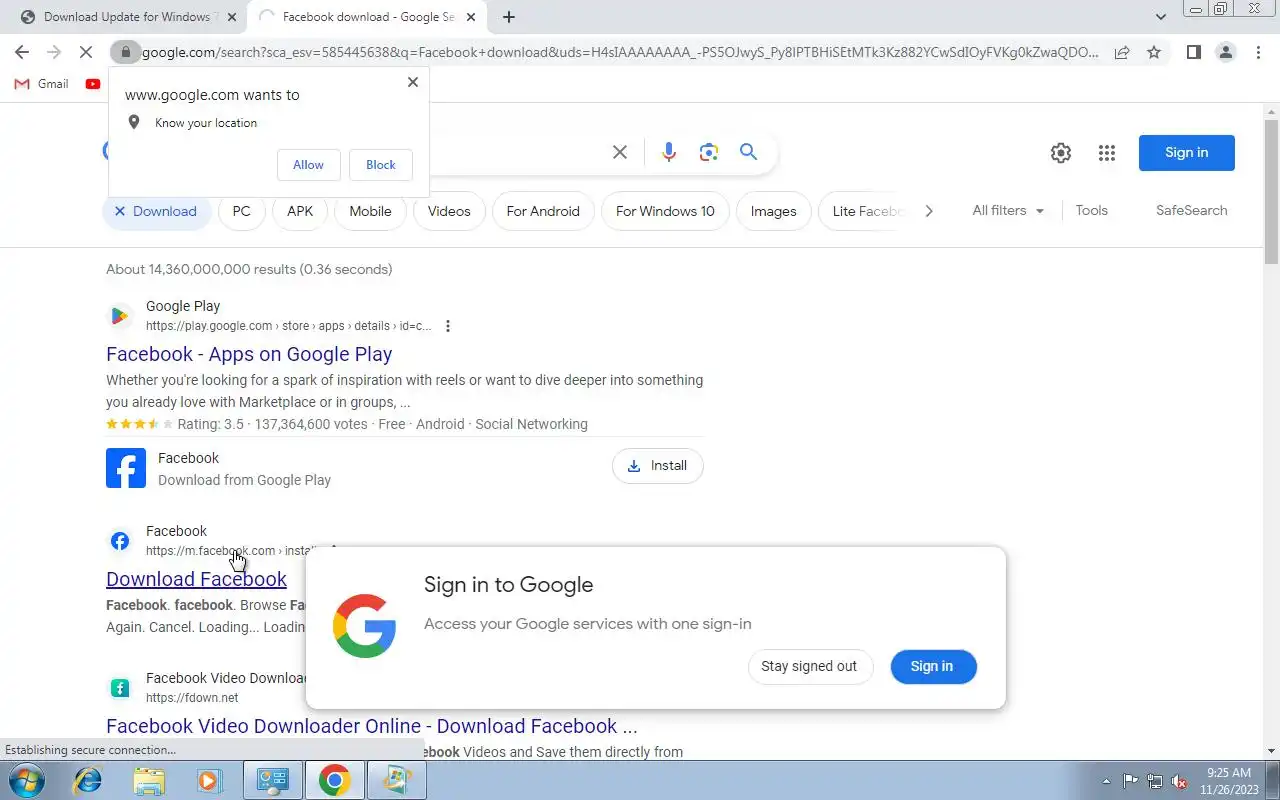
Task: Open SafeSearch settings
Action: click(1191, 211)
